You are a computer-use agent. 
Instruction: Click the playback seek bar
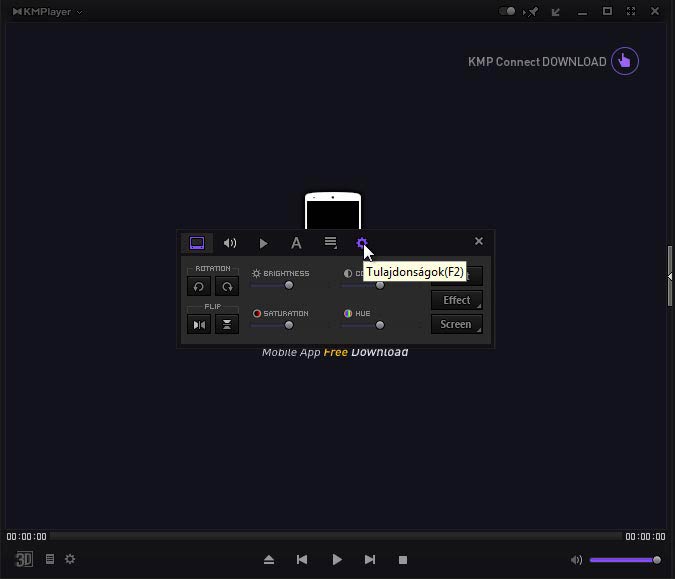pyautogui.click(x=336, y=536)
